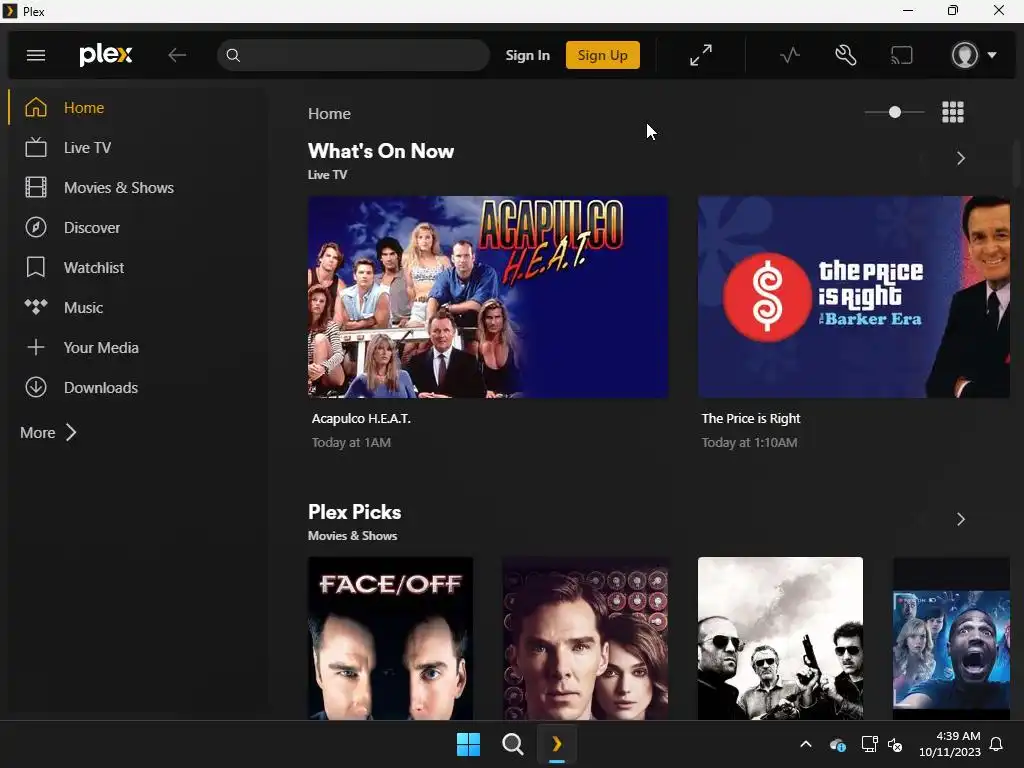
Task: Open the Activity pulse icon
Action: 790,56
